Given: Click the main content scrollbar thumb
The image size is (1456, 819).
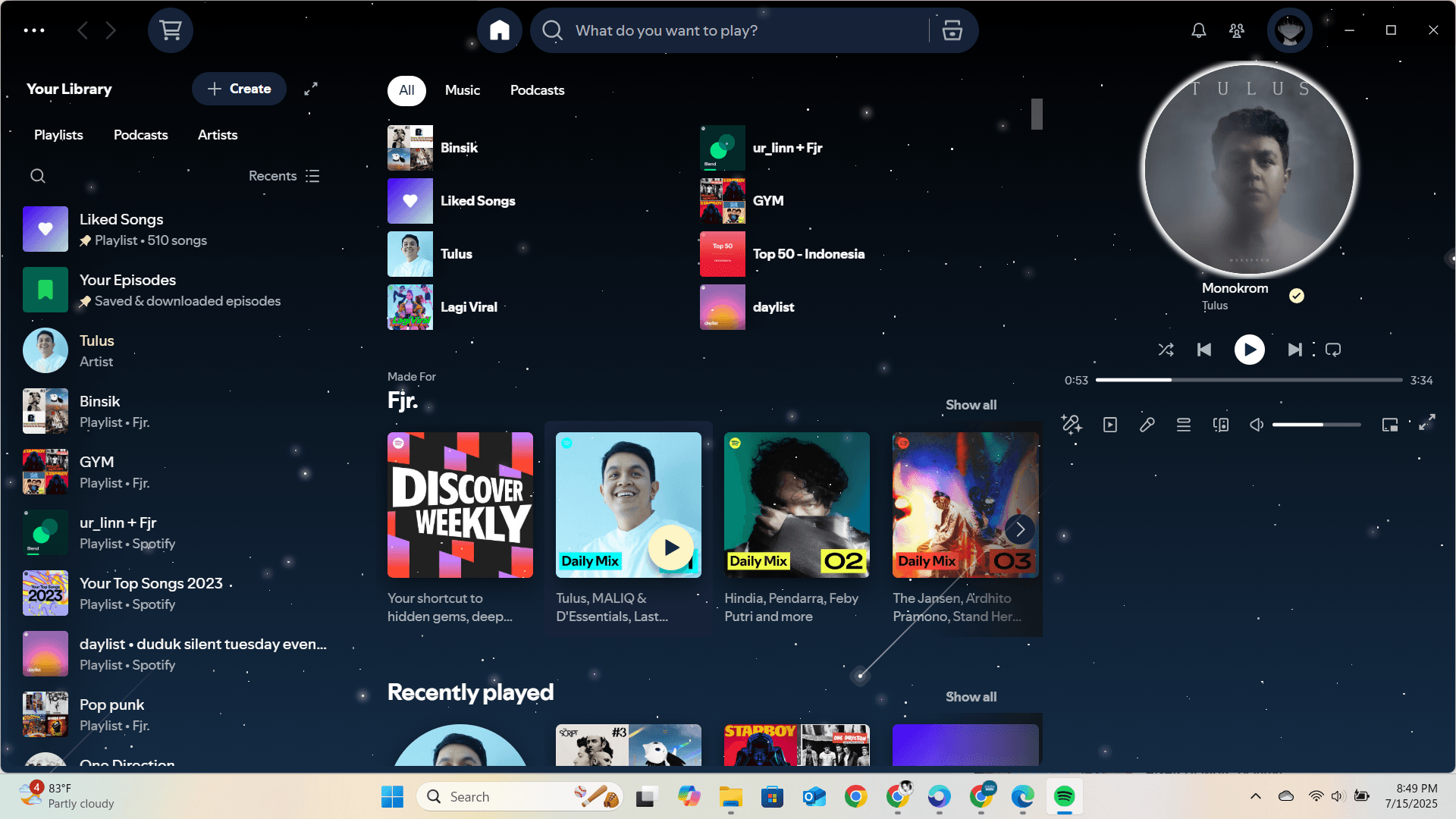Looking at the screenshot, I should pyautogui.click(x=1037, y=114).
